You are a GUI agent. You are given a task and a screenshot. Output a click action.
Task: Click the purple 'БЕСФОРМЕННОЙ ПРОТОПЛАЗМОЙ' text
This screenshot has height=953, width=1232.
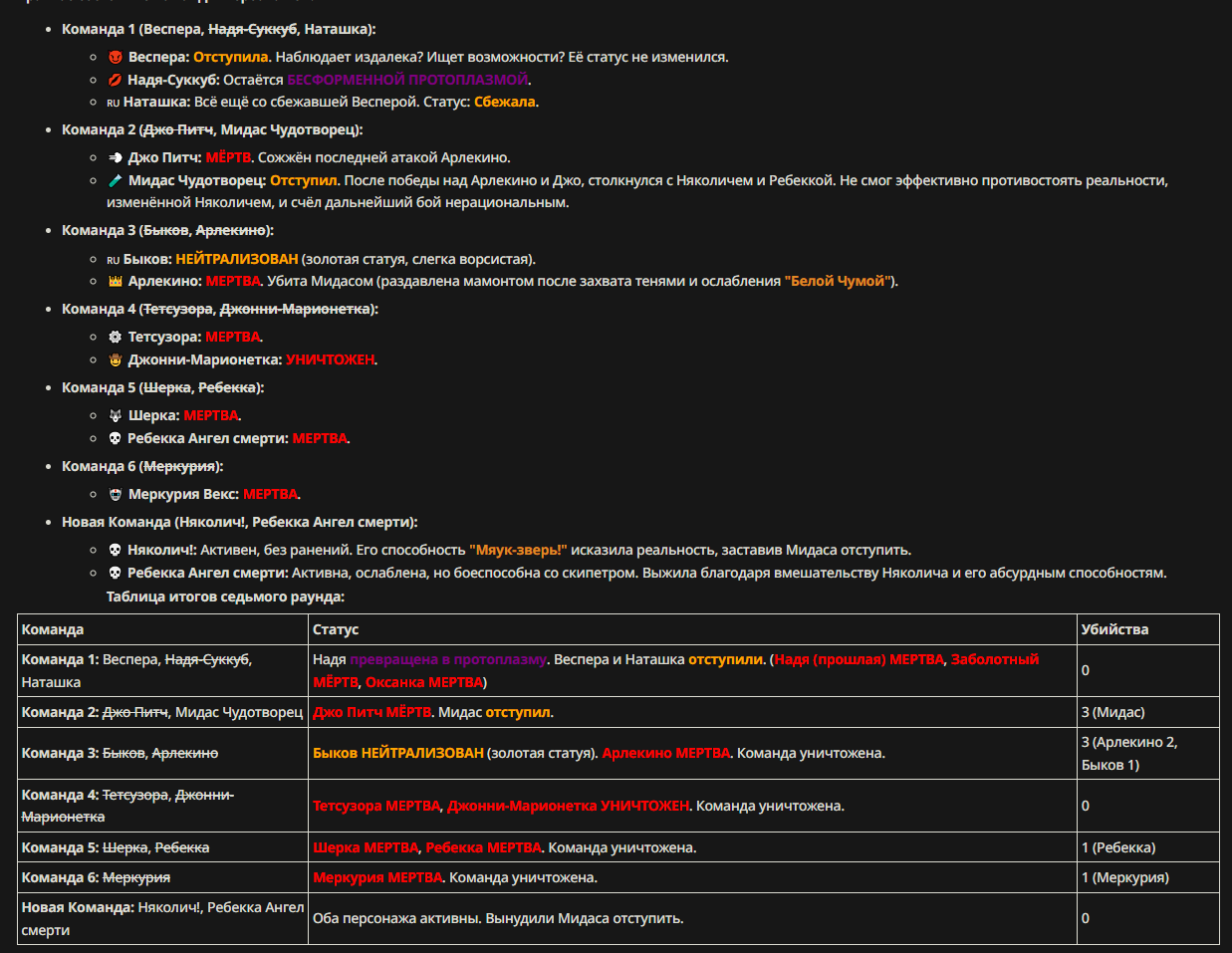coord(408,80)
